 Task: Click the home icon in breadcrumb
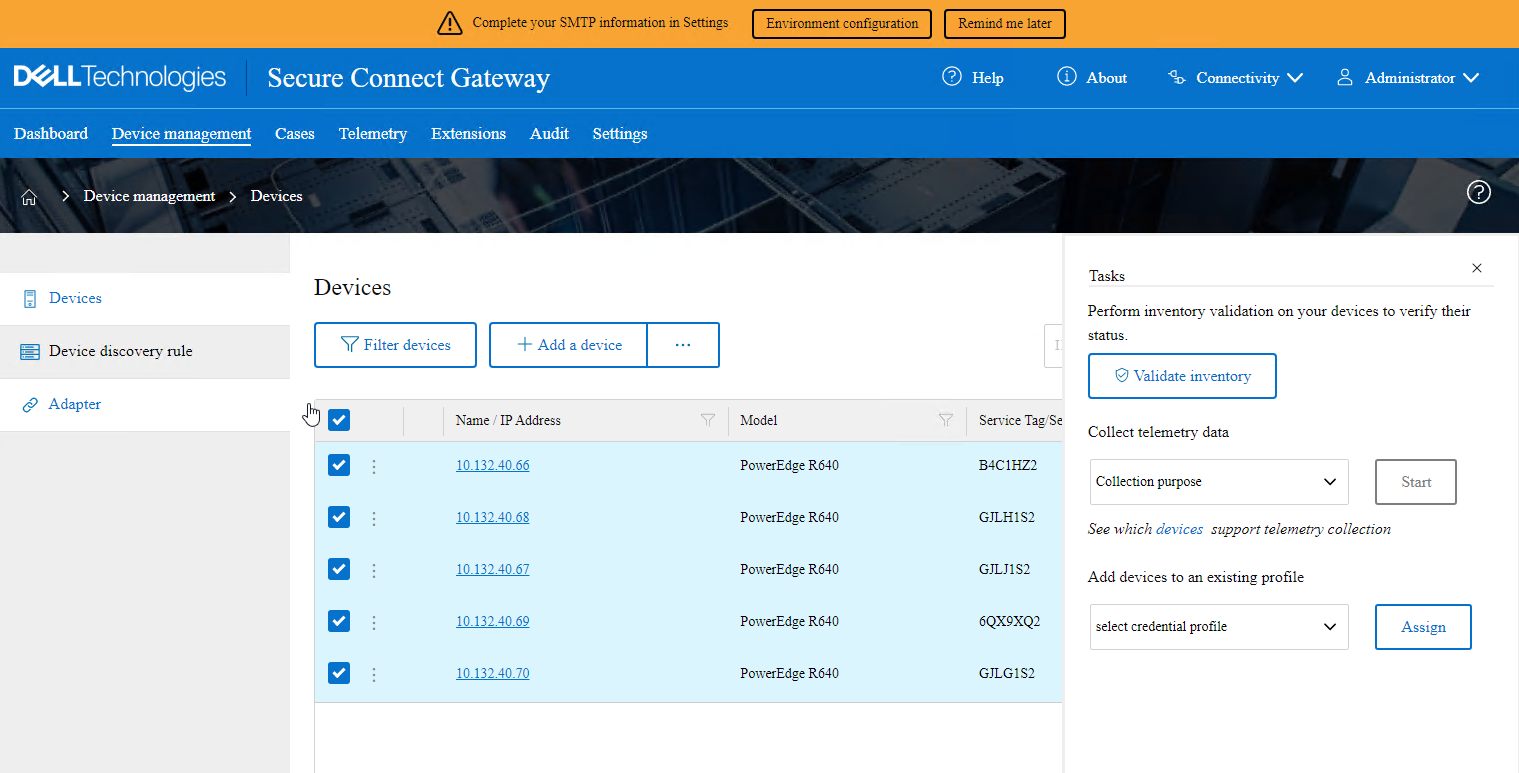tap(29, 197)
